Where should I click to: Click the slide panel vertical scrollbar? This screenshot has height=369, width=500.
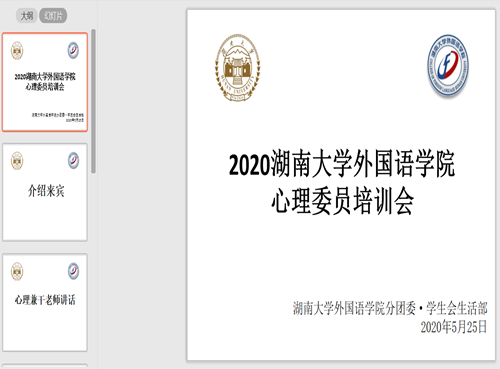click(94, 101)
